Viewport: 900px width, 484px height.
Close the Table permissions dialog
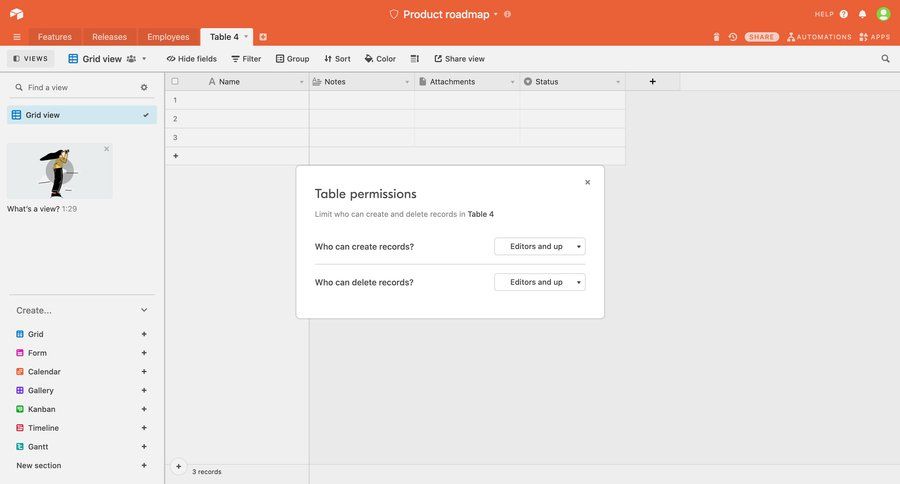click(587, 182)
